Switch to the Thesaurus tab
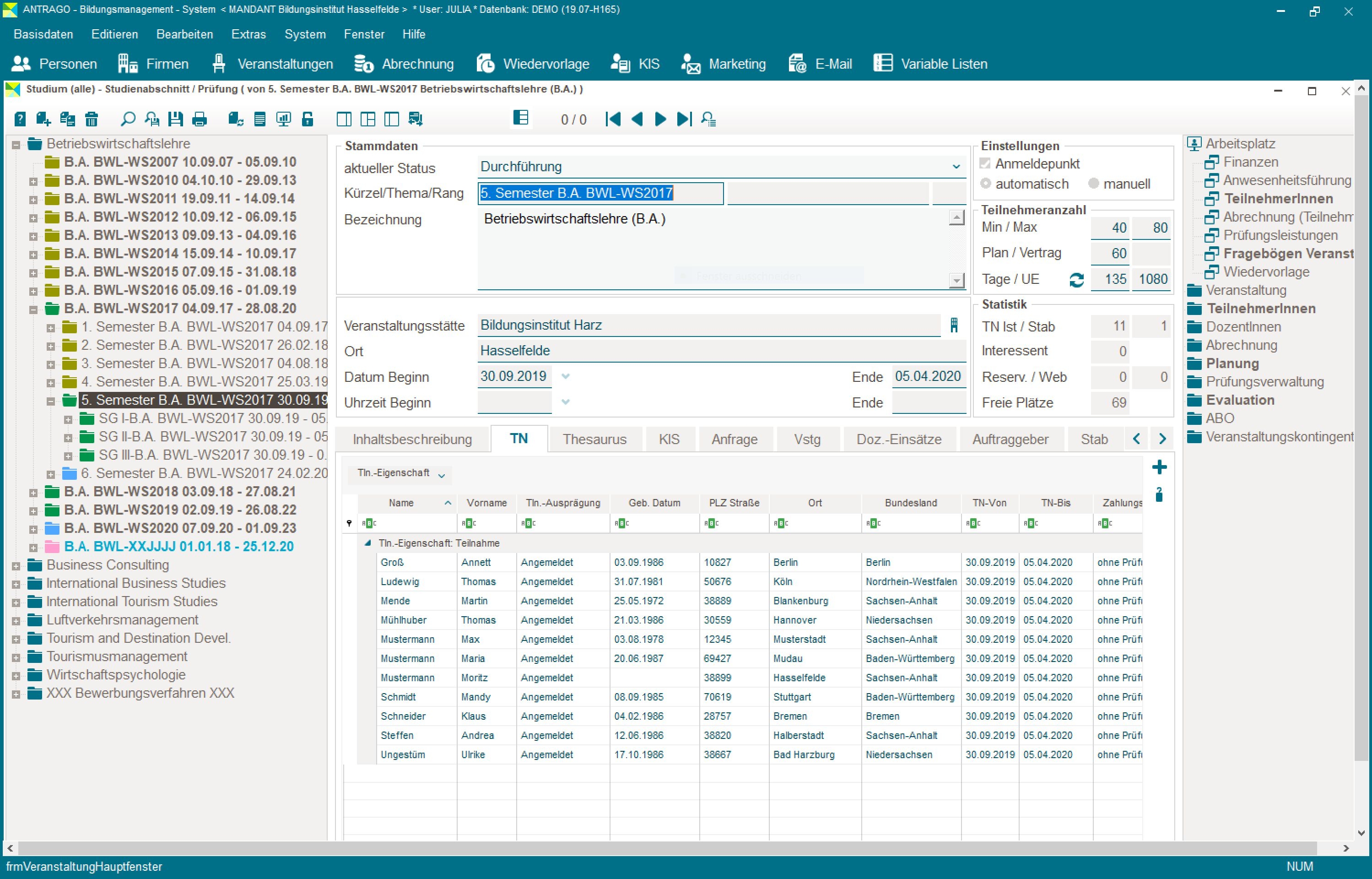This screenshot has width=1372, height=879. click(594, 439)
